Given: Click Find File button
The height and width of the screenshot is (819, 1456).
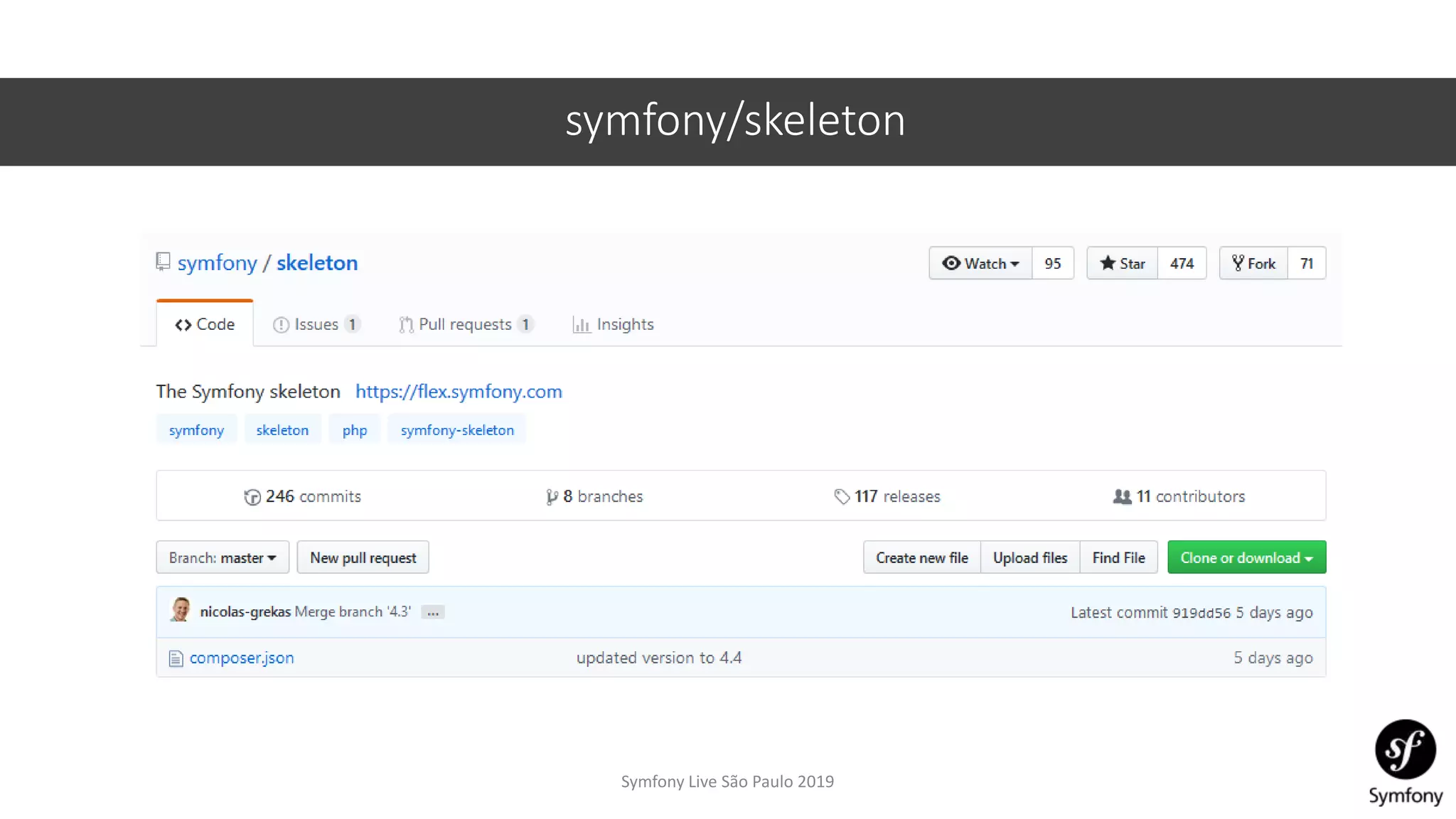Looking at the screenshot, I should pos(1119,557).
